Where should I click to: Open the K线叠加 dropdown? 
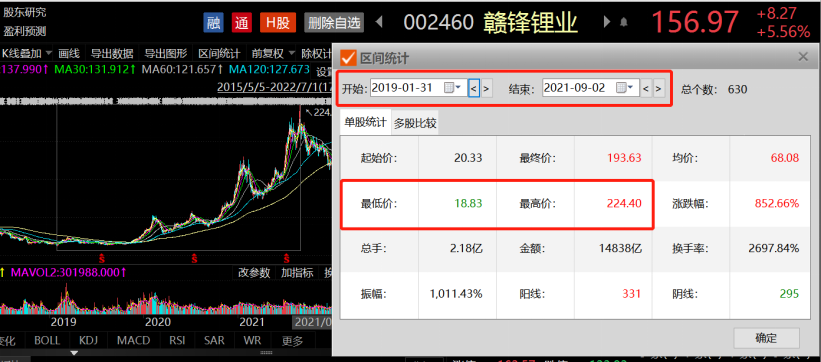coord(27,53)
